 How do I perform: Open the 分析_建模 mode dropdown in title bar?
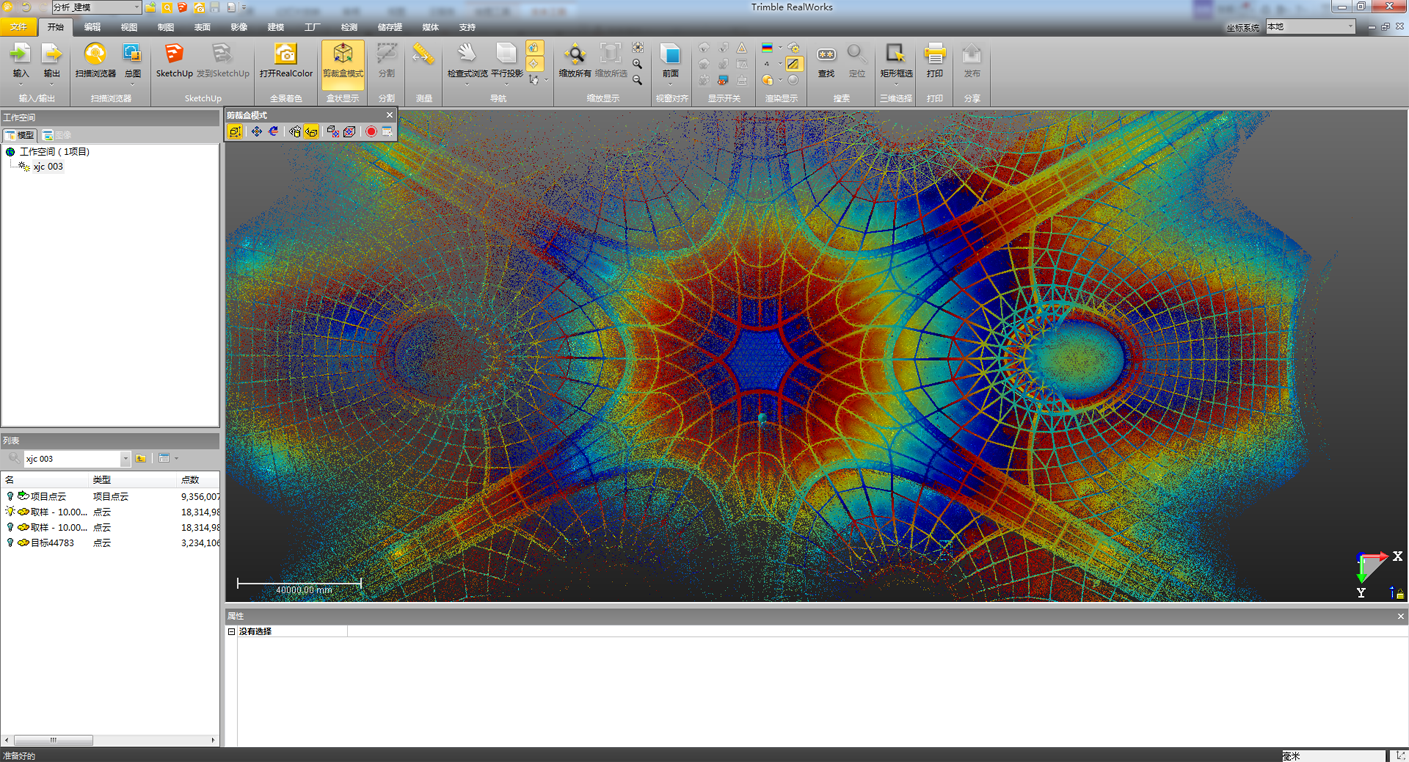point(136,7)
